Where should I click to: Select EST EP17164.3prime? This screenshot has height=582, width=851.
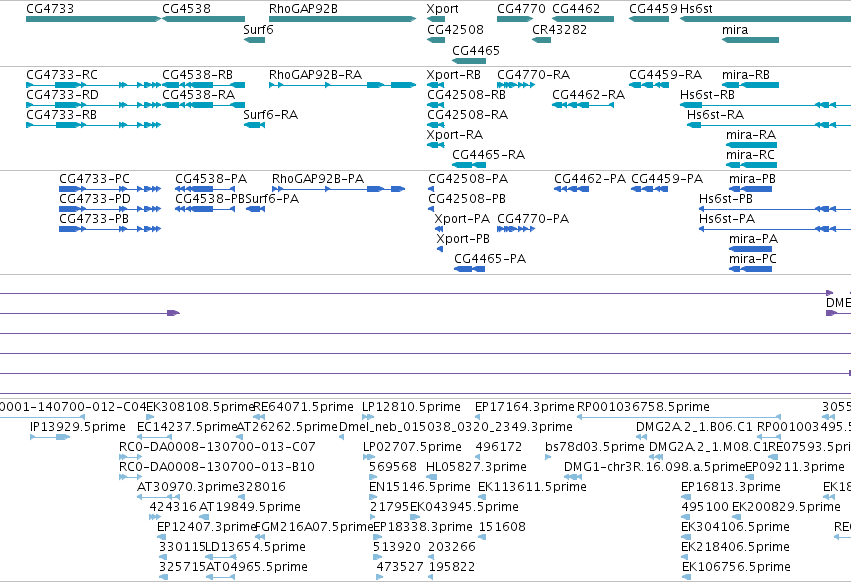tap(479, 417)
